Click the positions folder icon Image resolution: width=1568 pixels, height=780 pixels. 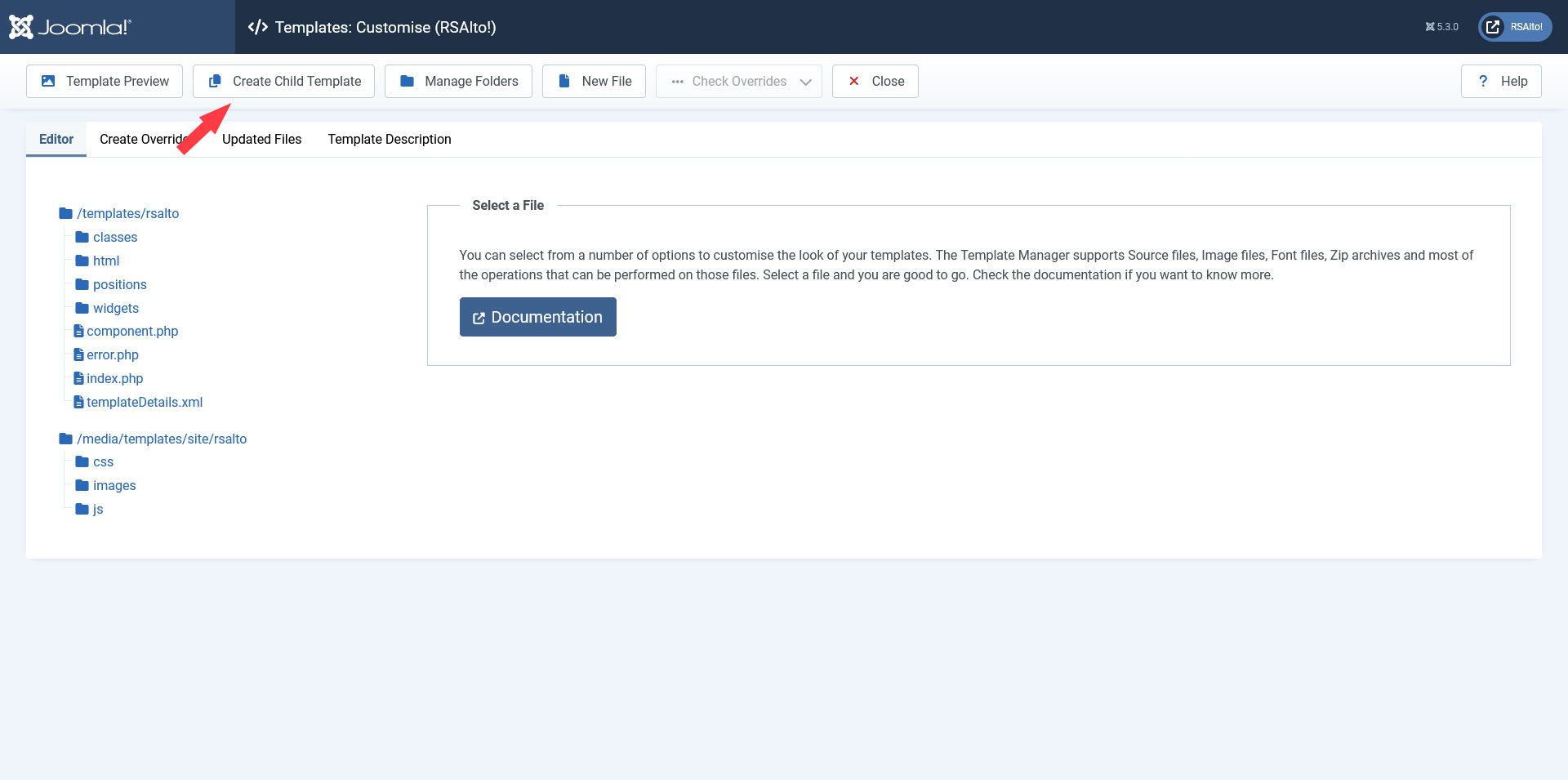tap(82, 284)
